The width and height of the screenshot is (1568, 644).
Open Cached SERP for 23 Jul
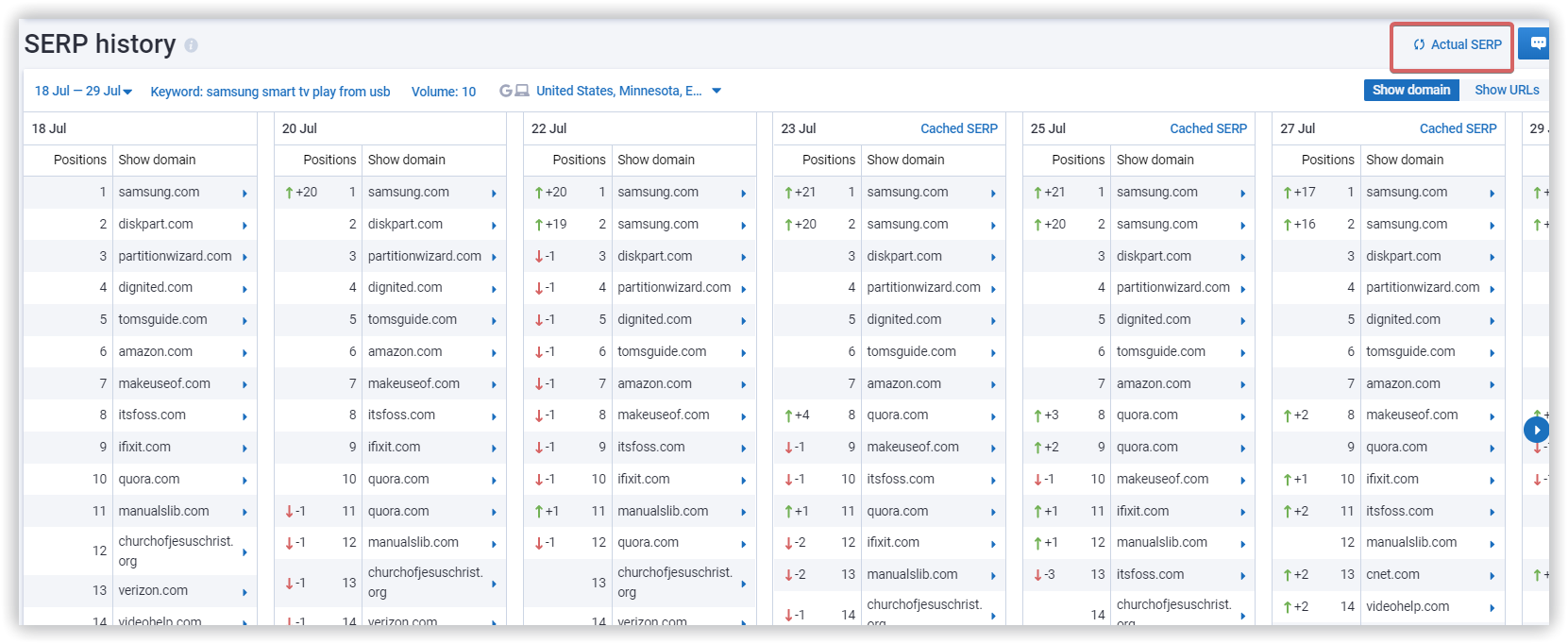tap(959, 128)
